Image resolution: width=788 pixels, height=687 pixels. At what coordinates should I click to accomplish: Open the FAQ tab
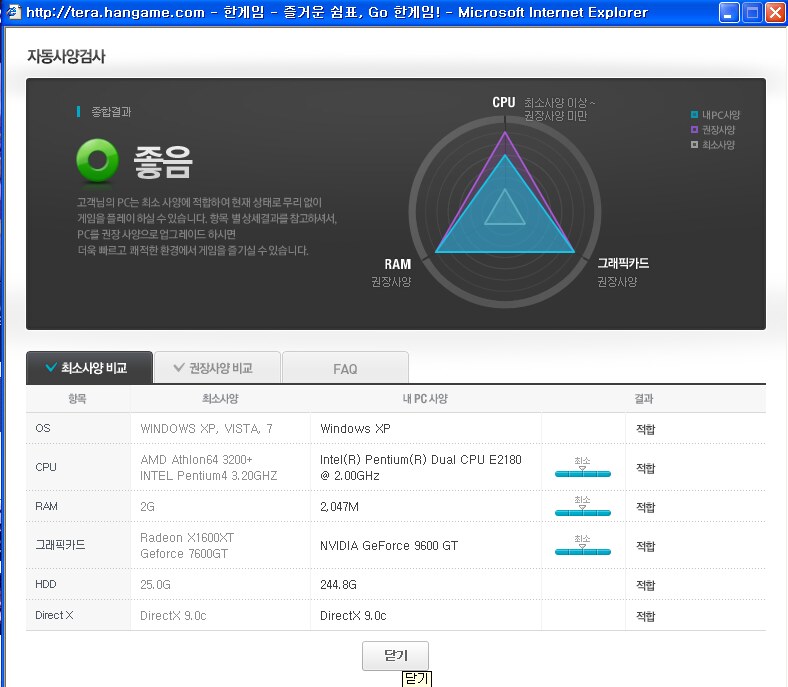[x=345, y=369]
